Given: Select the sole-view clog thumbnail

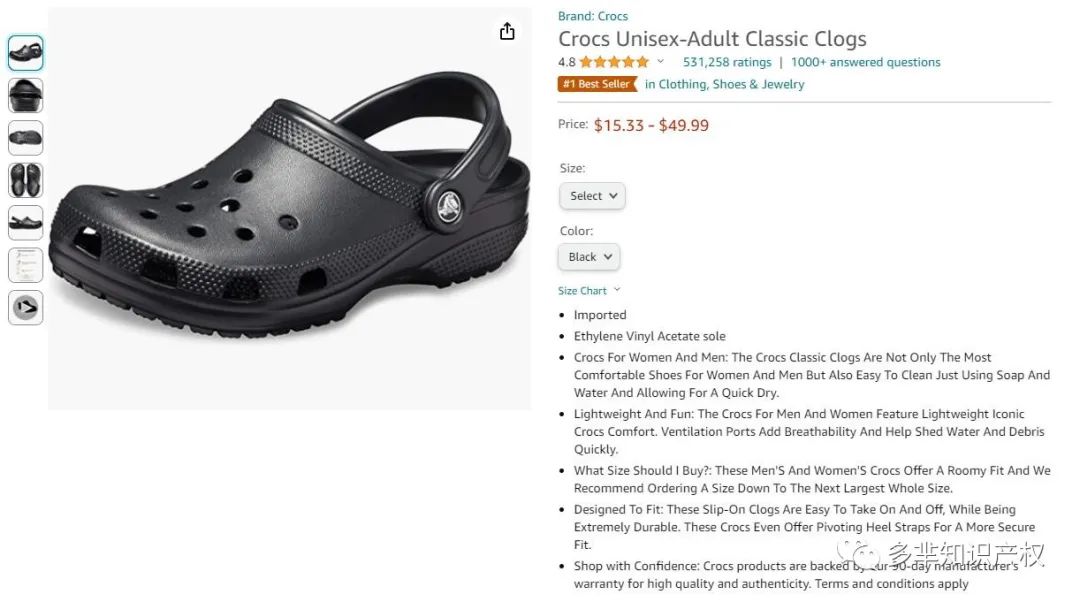Looking at the screenshot, I should [26, 138].
